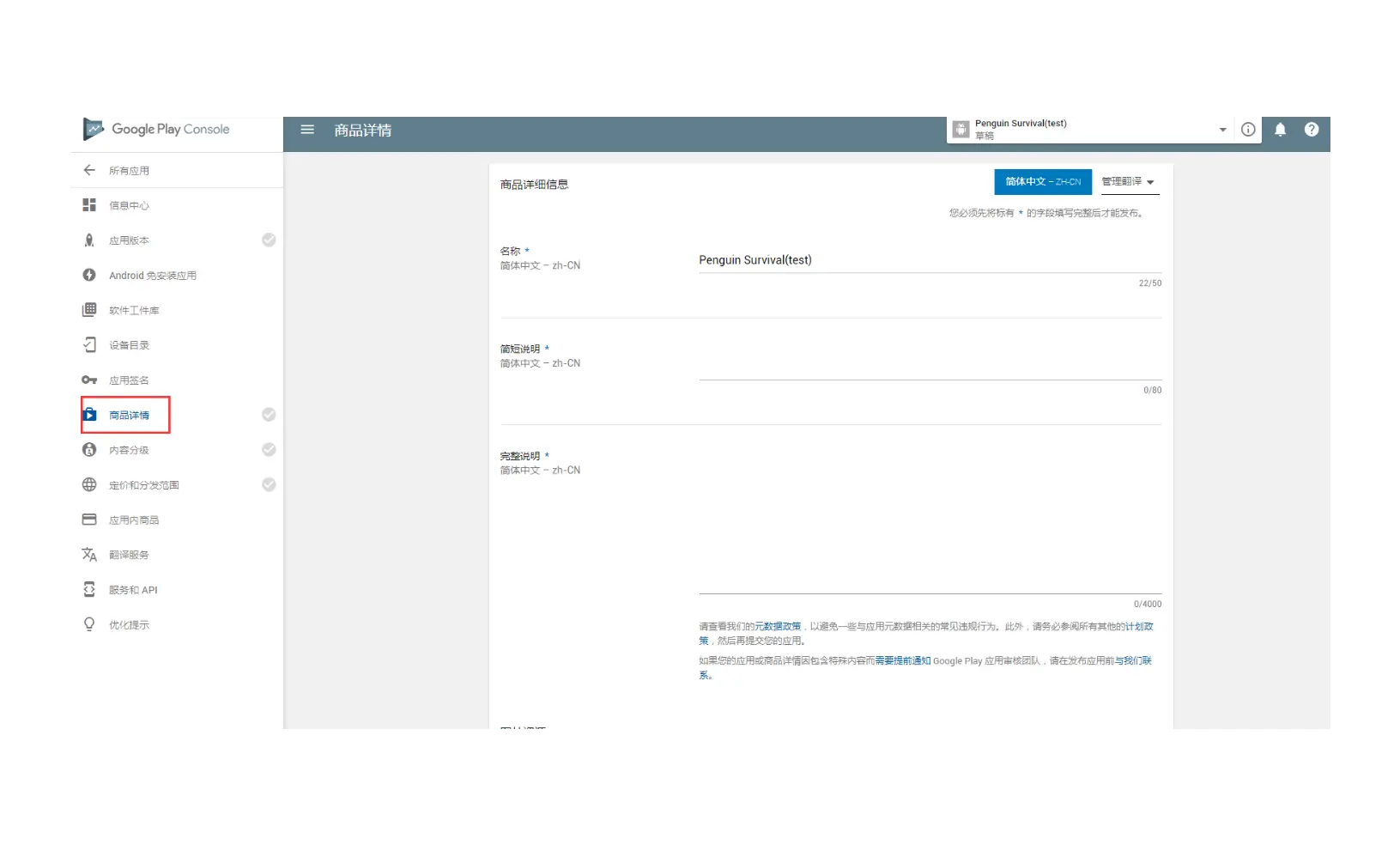Click the 设备目录 device icon
Viewport: 1400px width, 845px height.
click(x=89, y=345)
